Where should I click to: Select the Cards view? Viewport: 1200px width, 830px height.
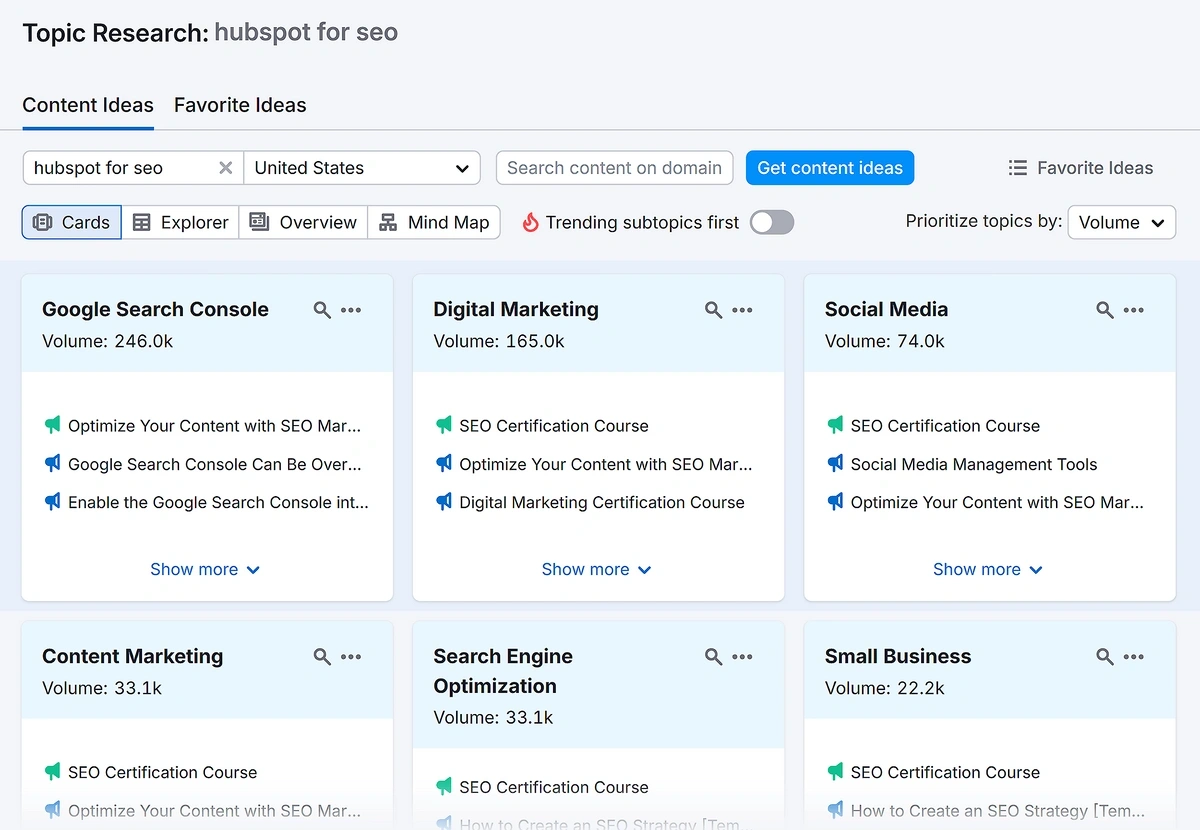pyautogui.click(x=72, y=222)
